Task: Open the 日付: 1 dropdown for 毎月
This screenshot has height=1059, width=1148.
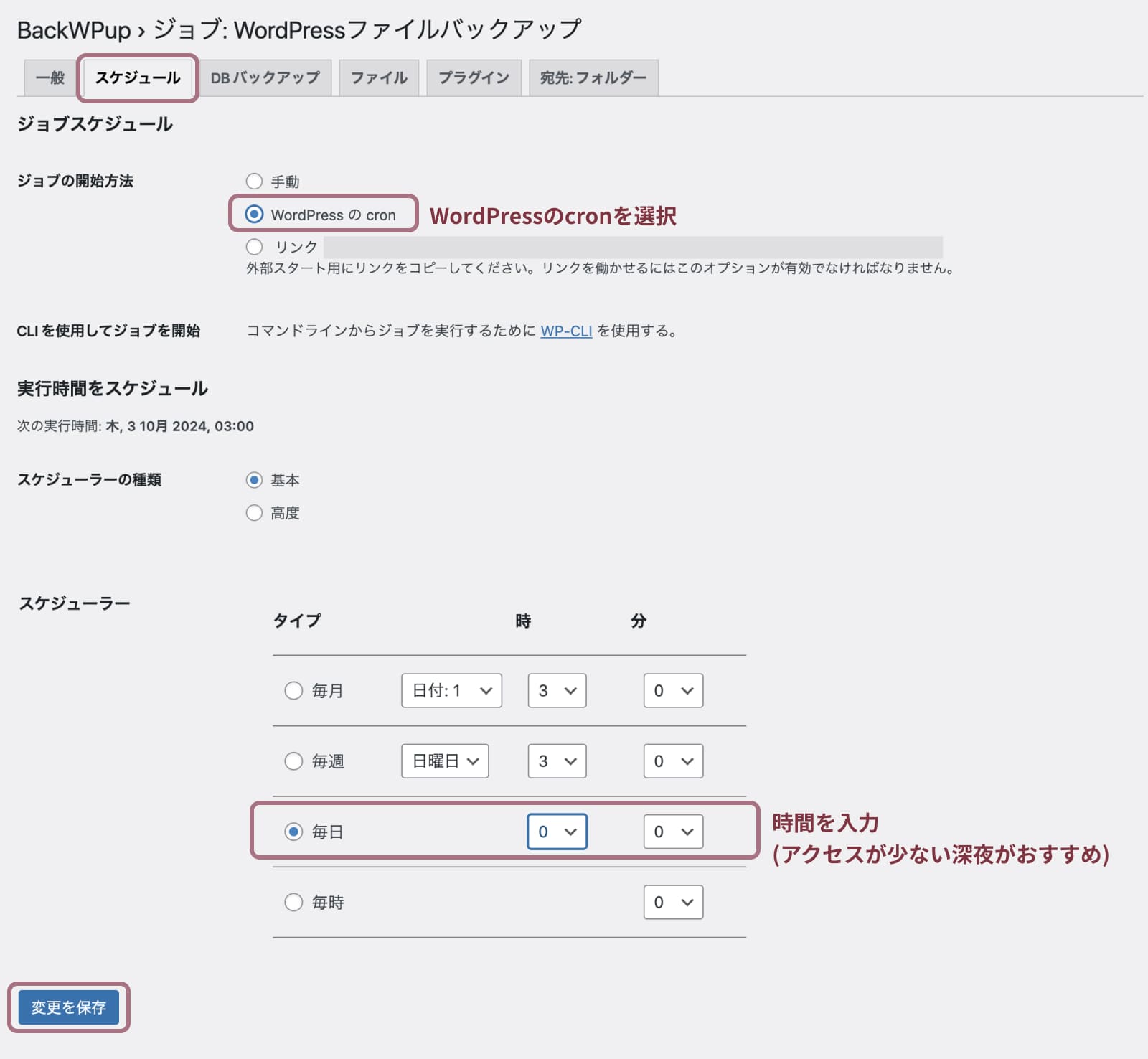Action: pos(451,690)
